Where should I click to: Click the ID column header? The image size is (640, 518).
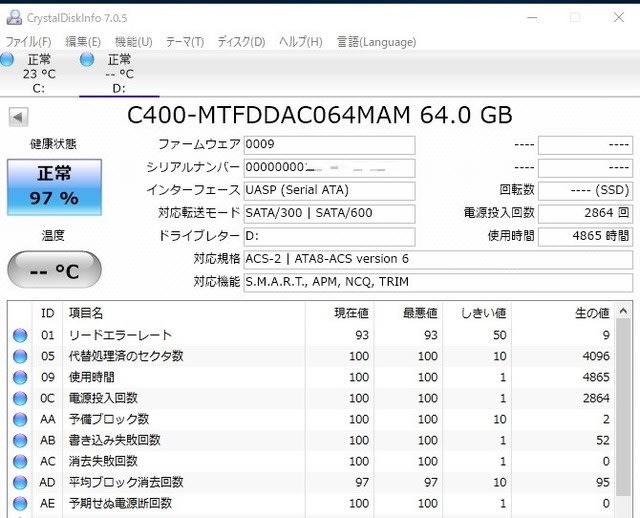tap(47, 313)
